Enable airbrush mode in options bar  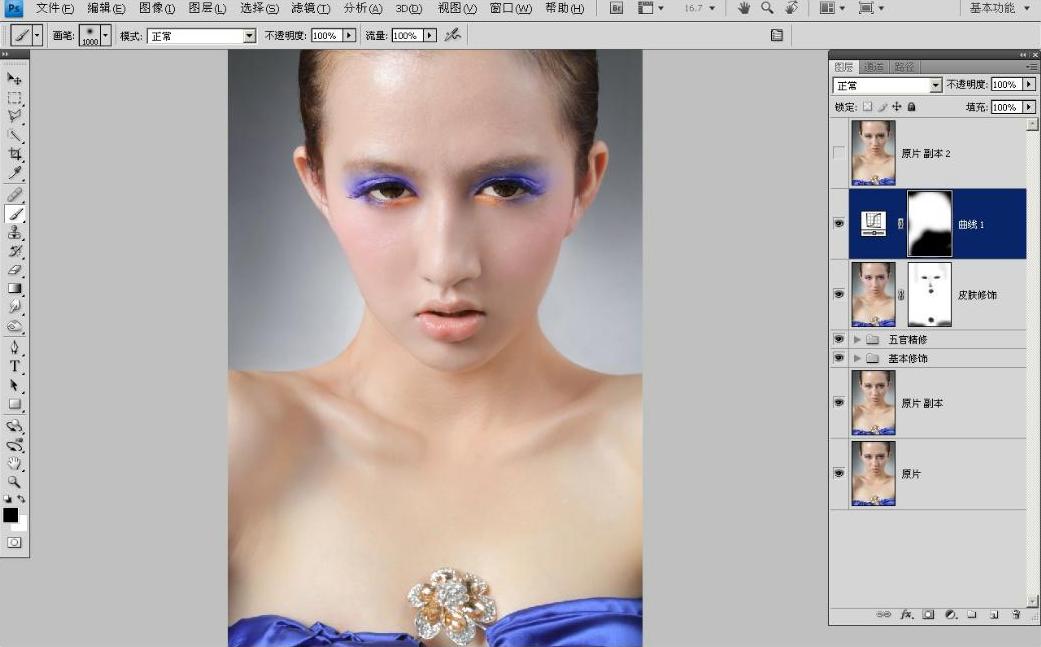point(453,35)
